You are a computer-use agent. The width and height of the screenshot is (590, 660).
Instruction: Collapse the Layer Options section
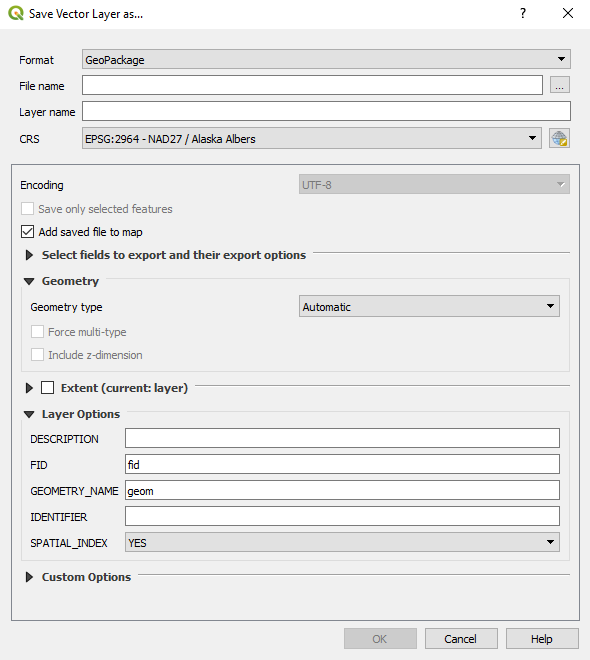(29, 414)
